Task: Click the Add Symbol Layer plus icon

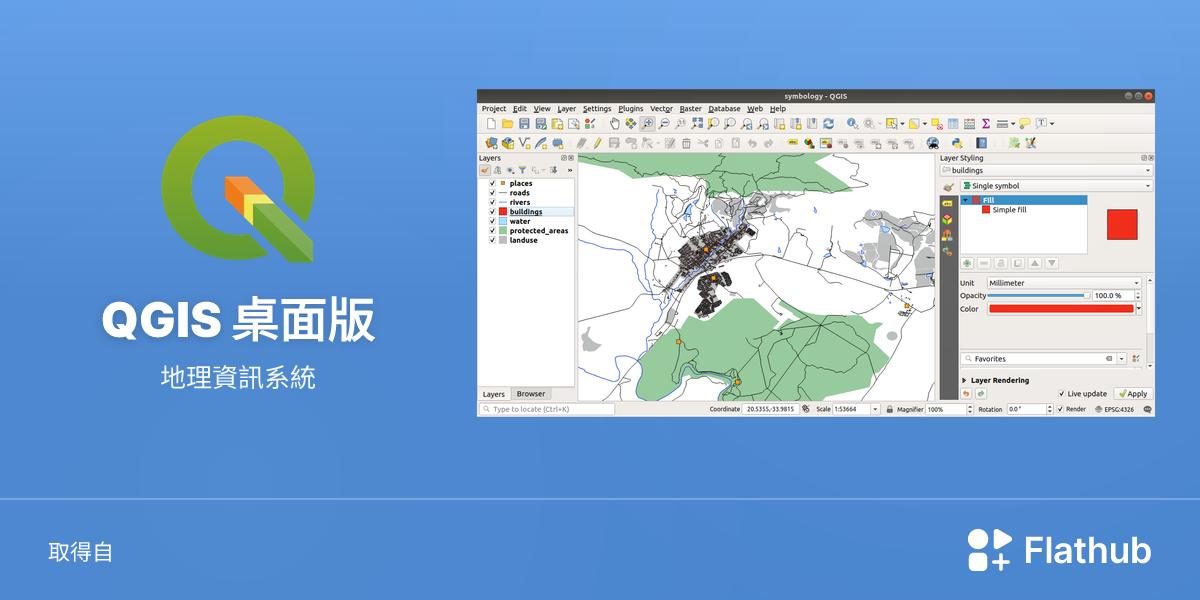Action: point(967,263)
